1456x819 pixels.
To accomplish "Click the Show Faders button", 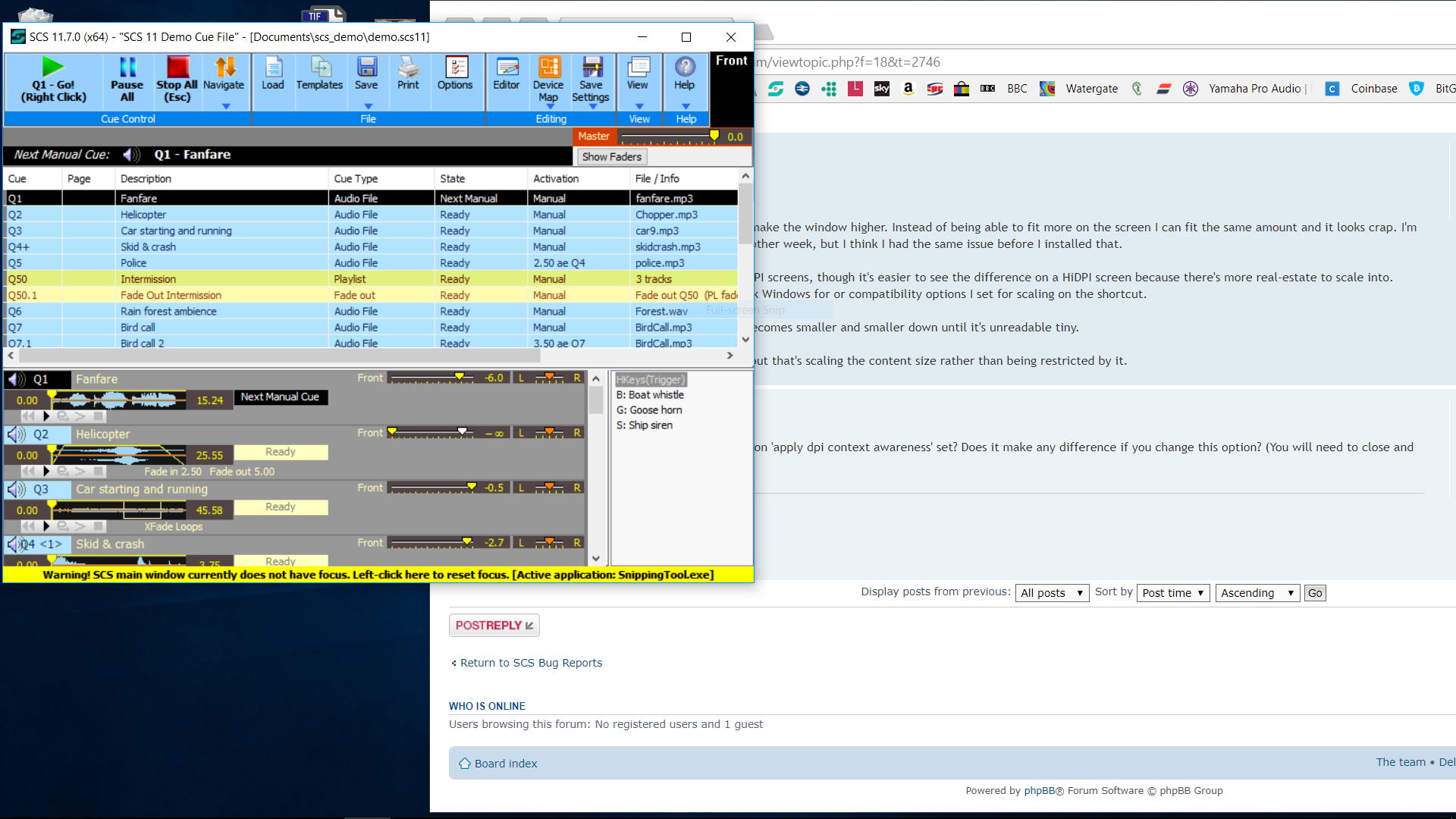I will tap(611, 157).
